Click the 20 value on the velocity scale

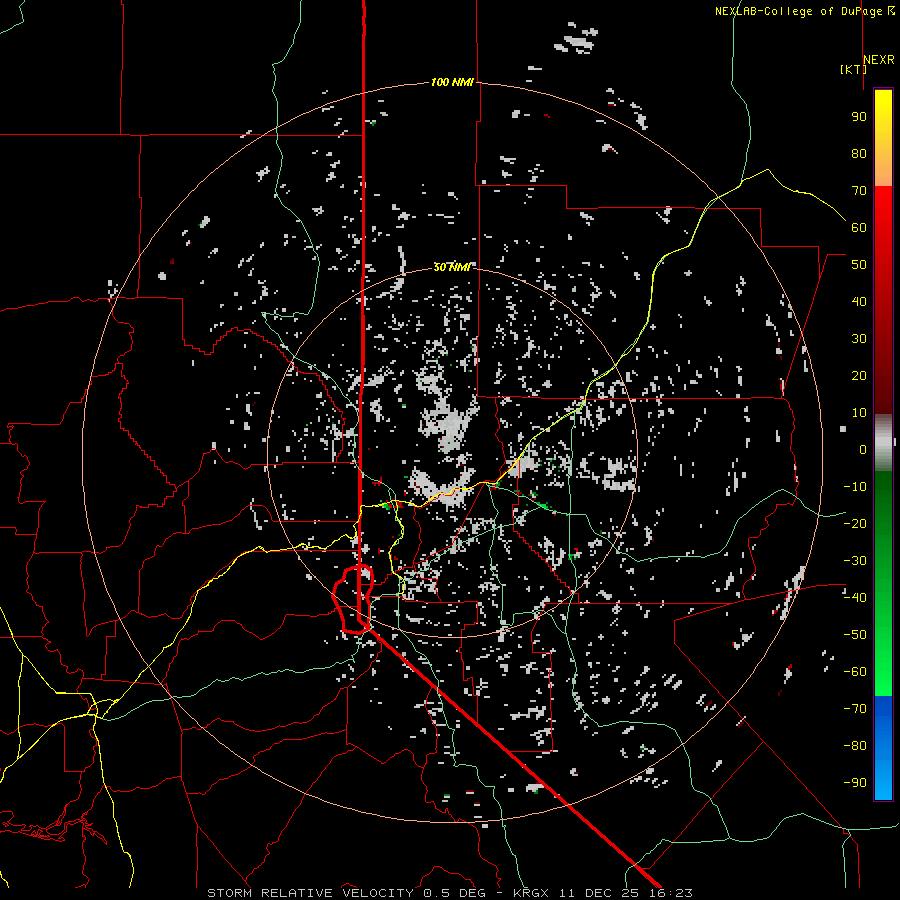[x=859, y=375]
